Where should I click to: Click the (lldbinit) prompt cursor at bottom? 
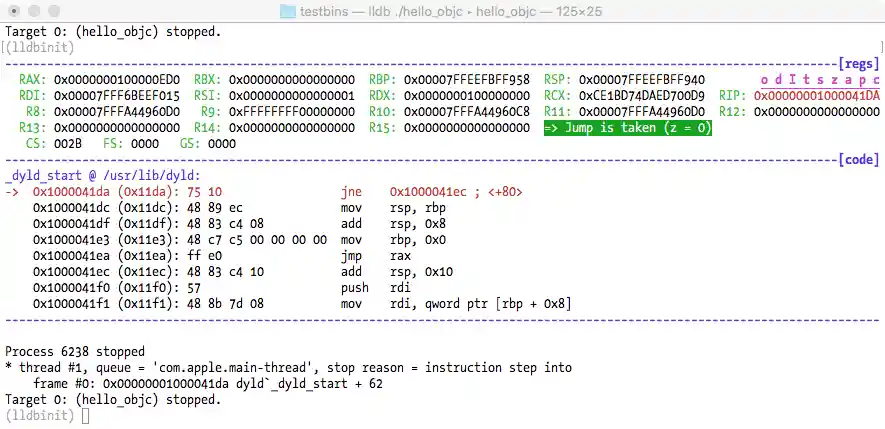[85, 416]
